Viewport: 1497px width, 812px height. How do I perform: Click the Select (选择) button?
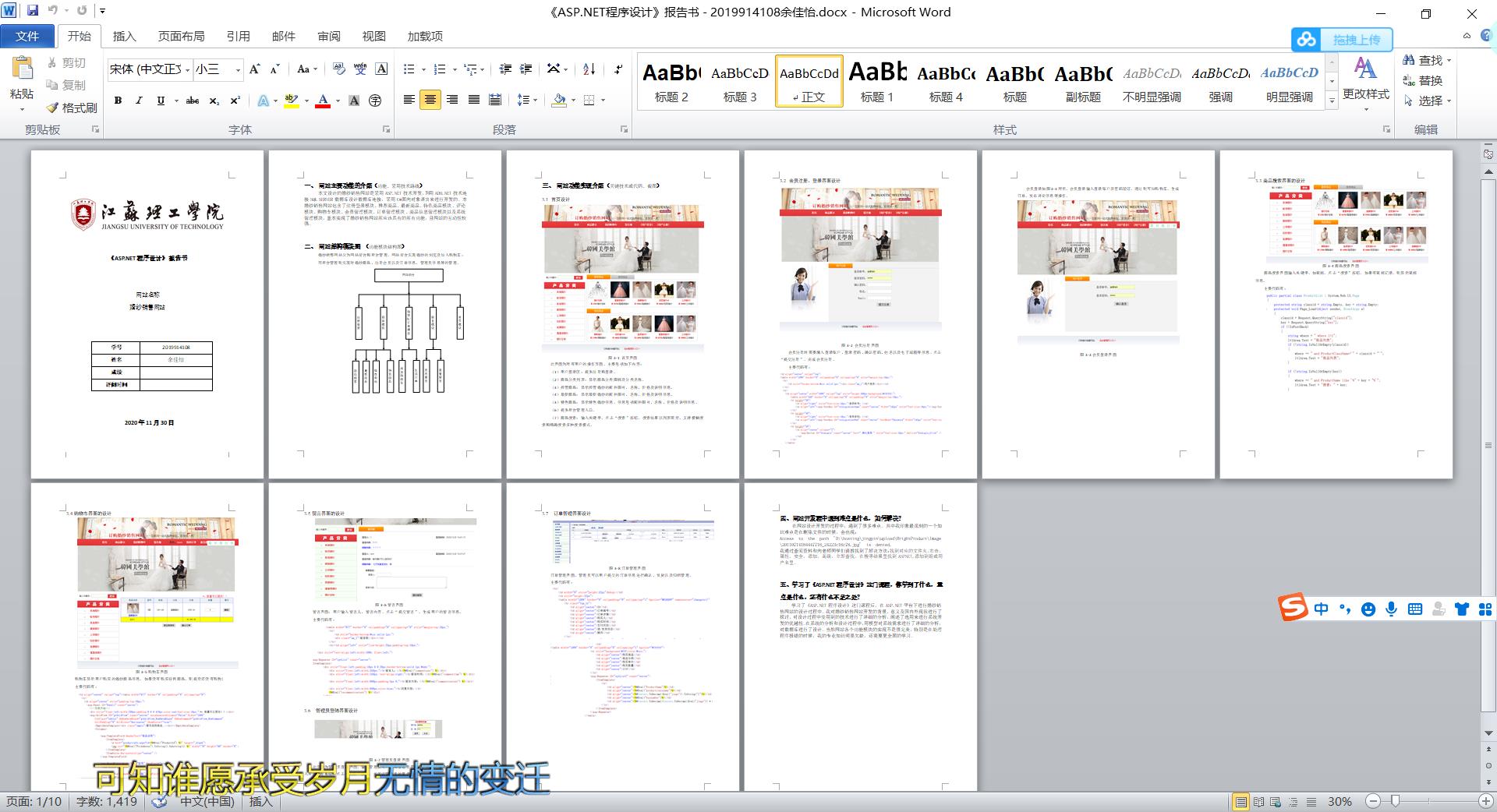(1426, 101)
